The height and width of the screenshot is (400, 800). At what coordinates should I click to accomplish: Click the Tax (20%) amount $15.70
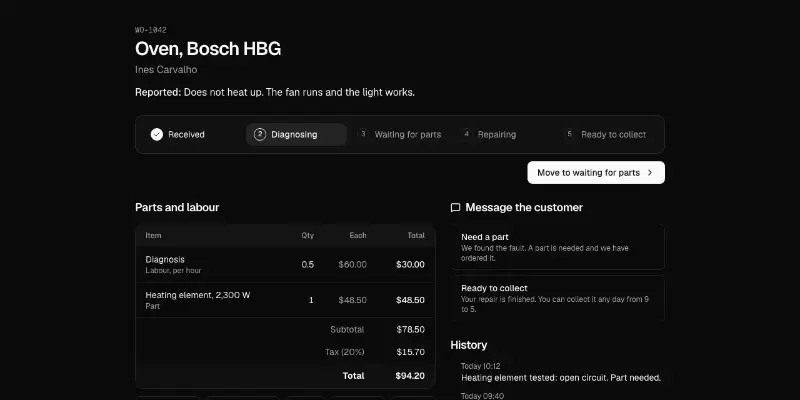[411, 352]
